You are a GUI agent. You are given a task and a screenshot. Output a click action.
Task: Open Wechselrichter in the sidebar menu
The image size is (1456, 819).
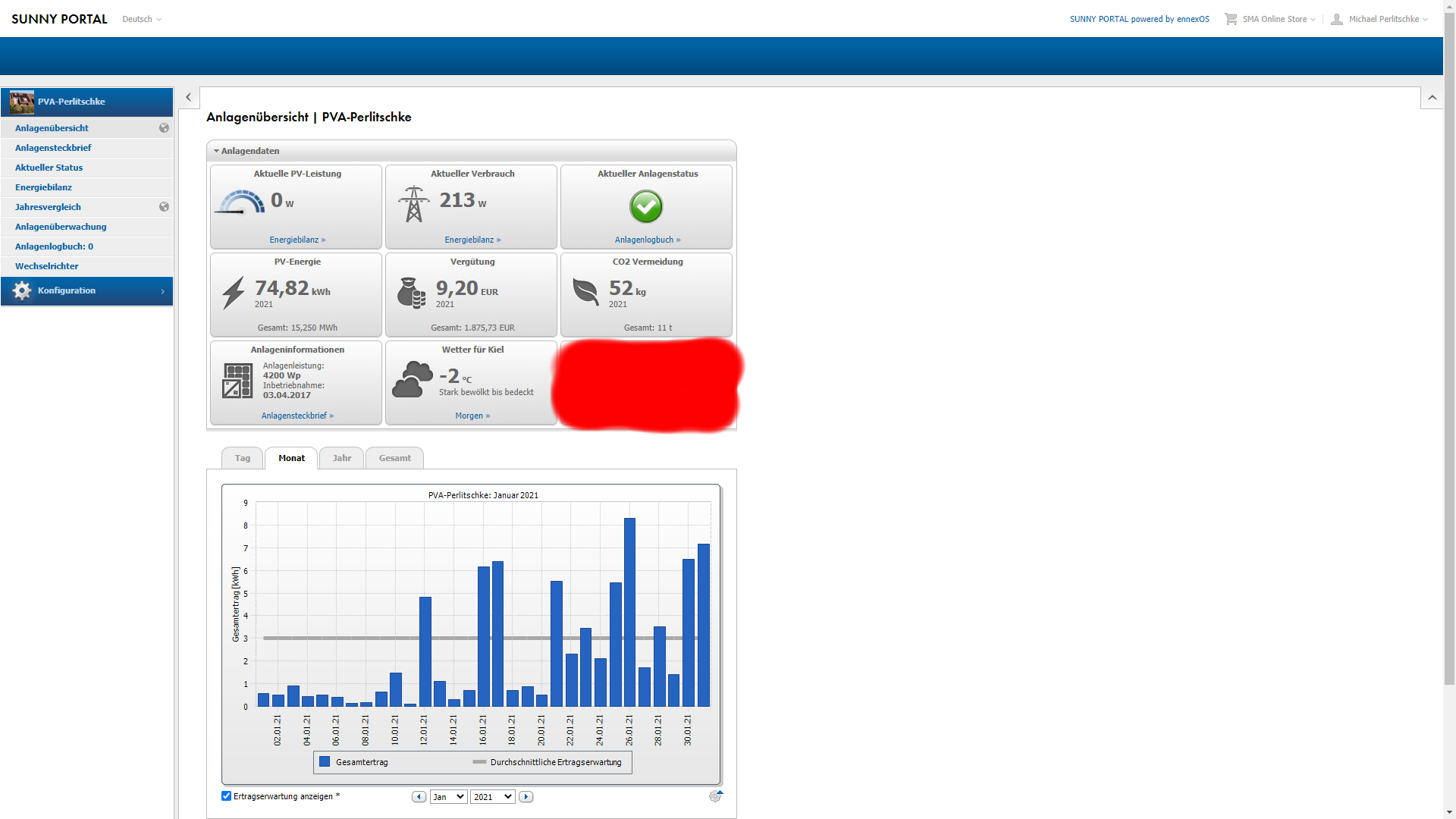pyautogui.click(x=47, y=266)
